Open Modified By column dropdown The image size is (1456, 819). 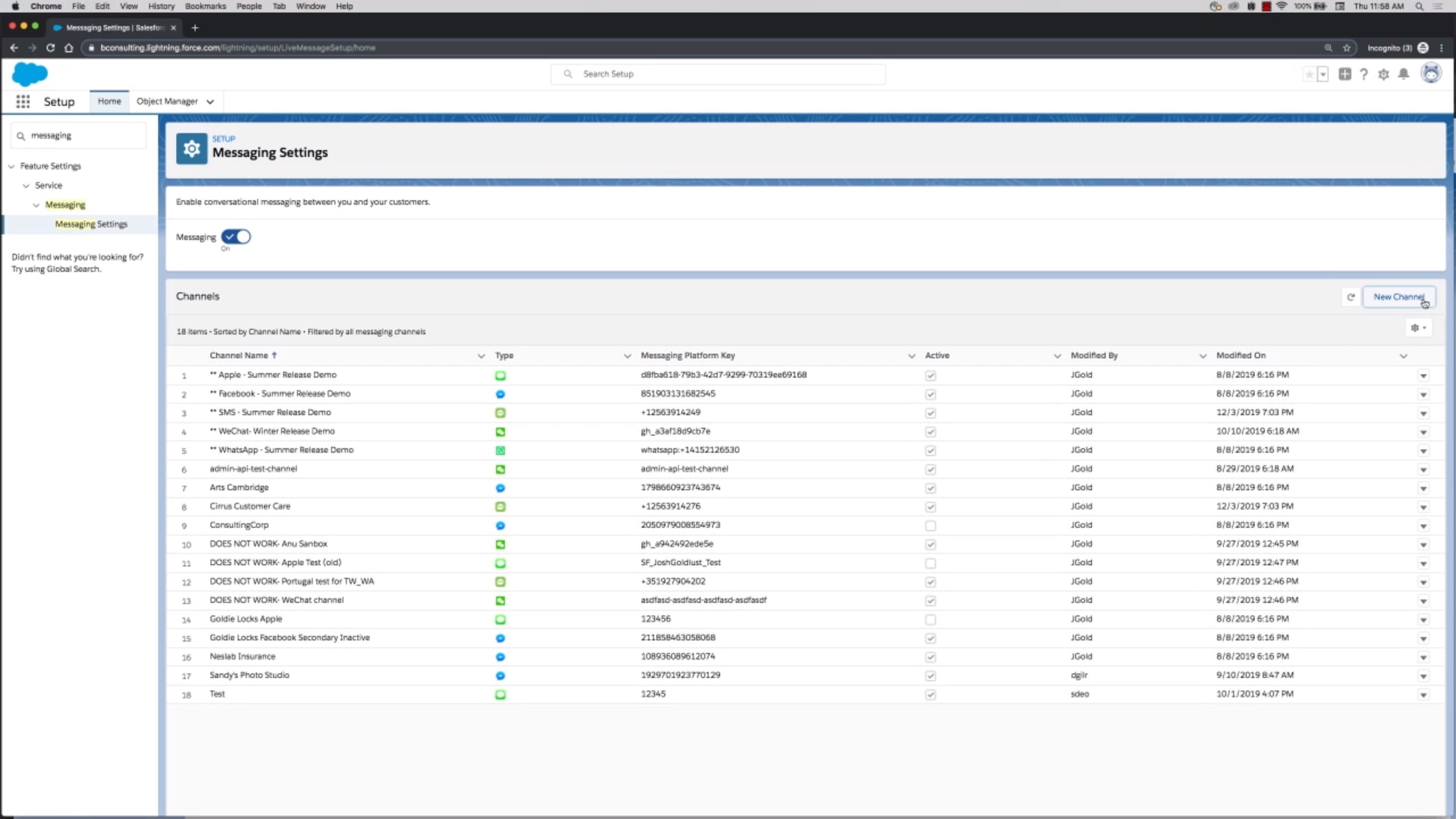coord(1203,356)
